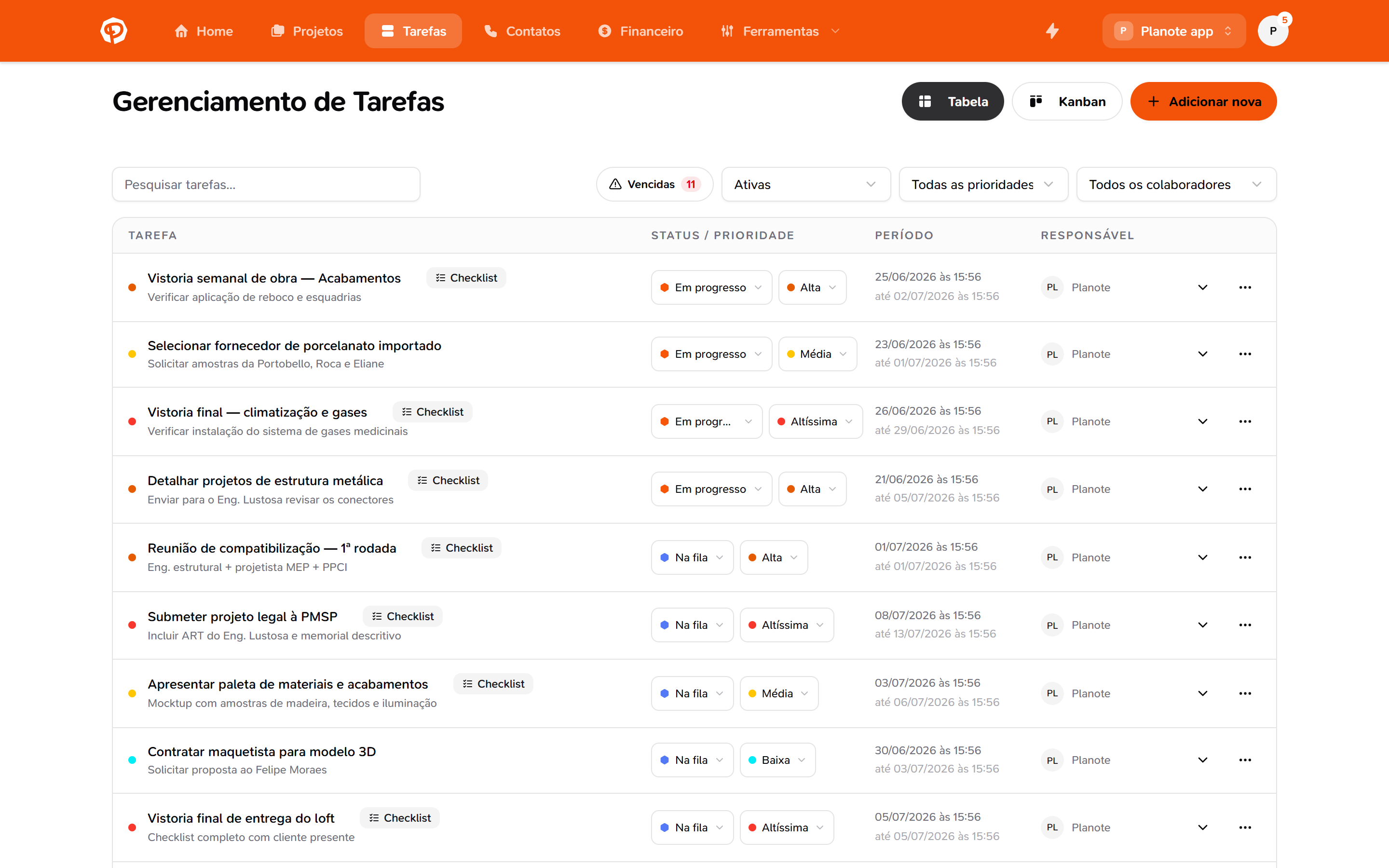Image resolution: width=1389 pixels, height=868 pixels.
Task: Expand the Reunião de compatibilização row
Action: click(1202, 557)
